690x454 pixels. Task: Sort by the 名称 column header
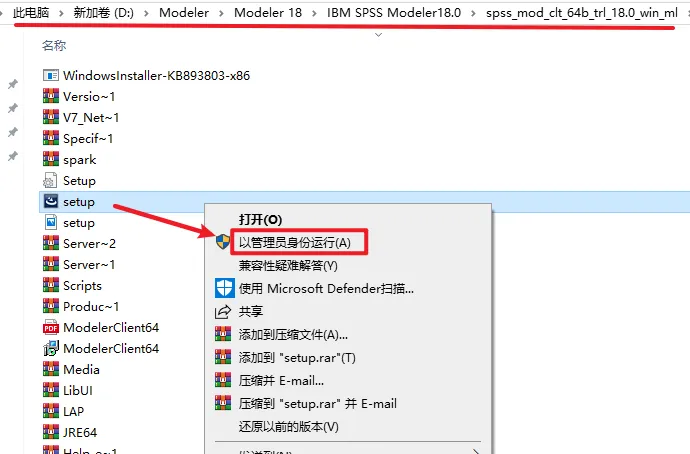point(54,45)
